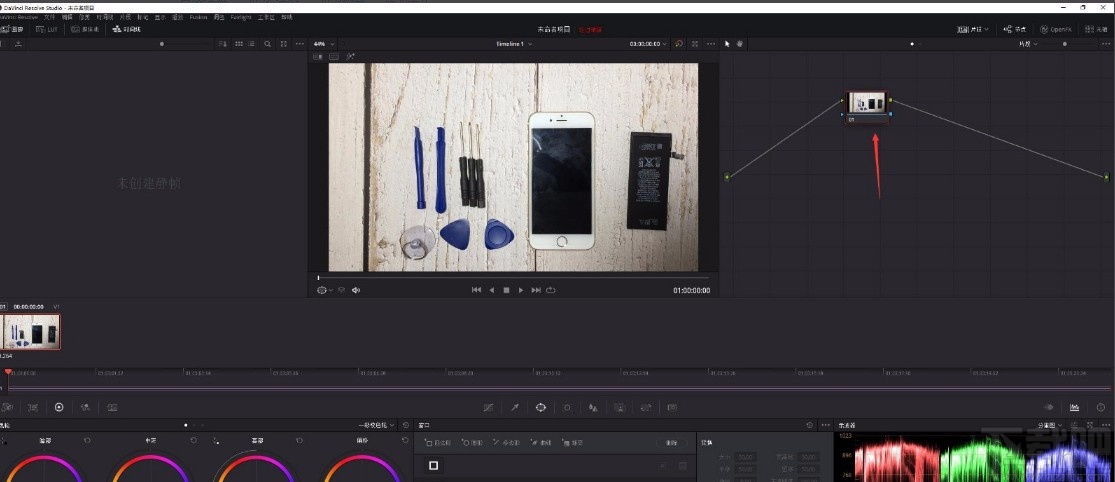Screen dimensions: 1115x482
Task: Jump to first frame in viewer transport
Action: coord(476,290)
